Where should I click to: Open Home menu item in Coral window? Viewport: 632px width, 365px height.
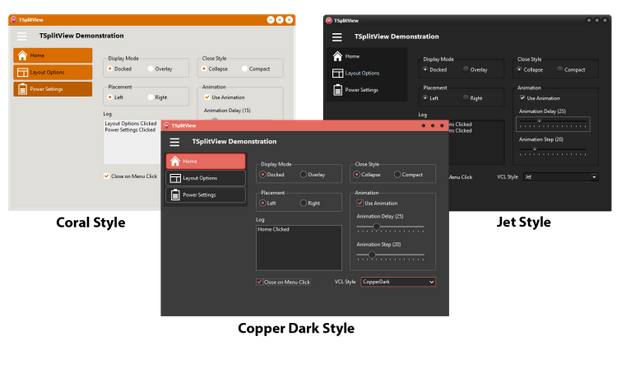click(53, 55)
